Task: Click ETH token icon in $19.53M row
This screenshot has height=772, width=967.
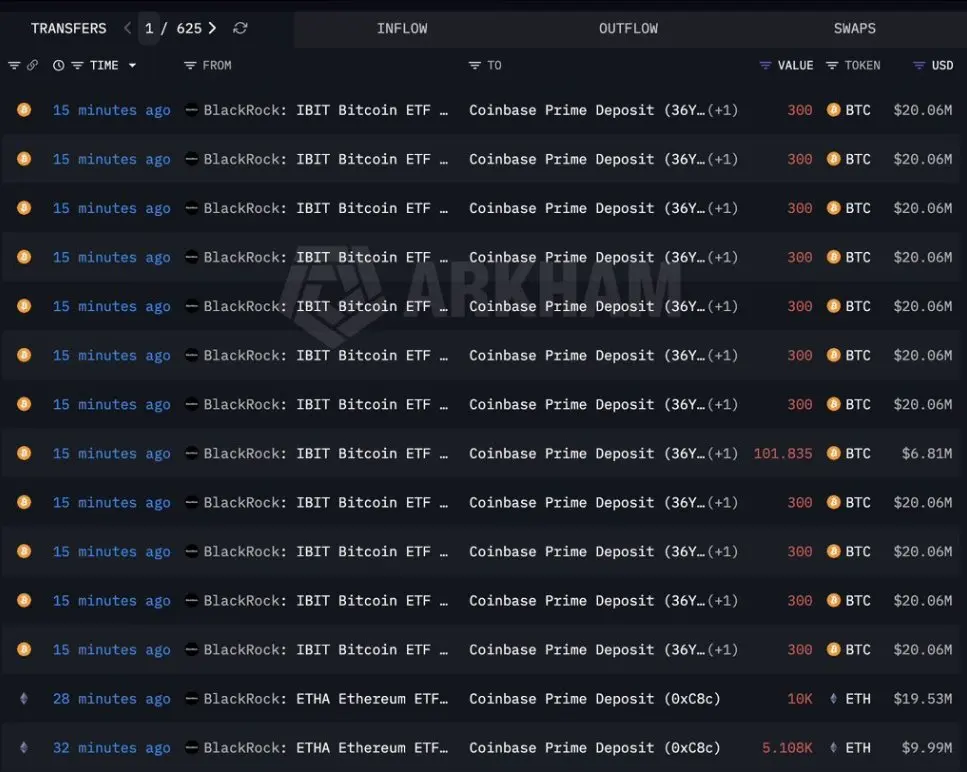Action: (833, 698)
